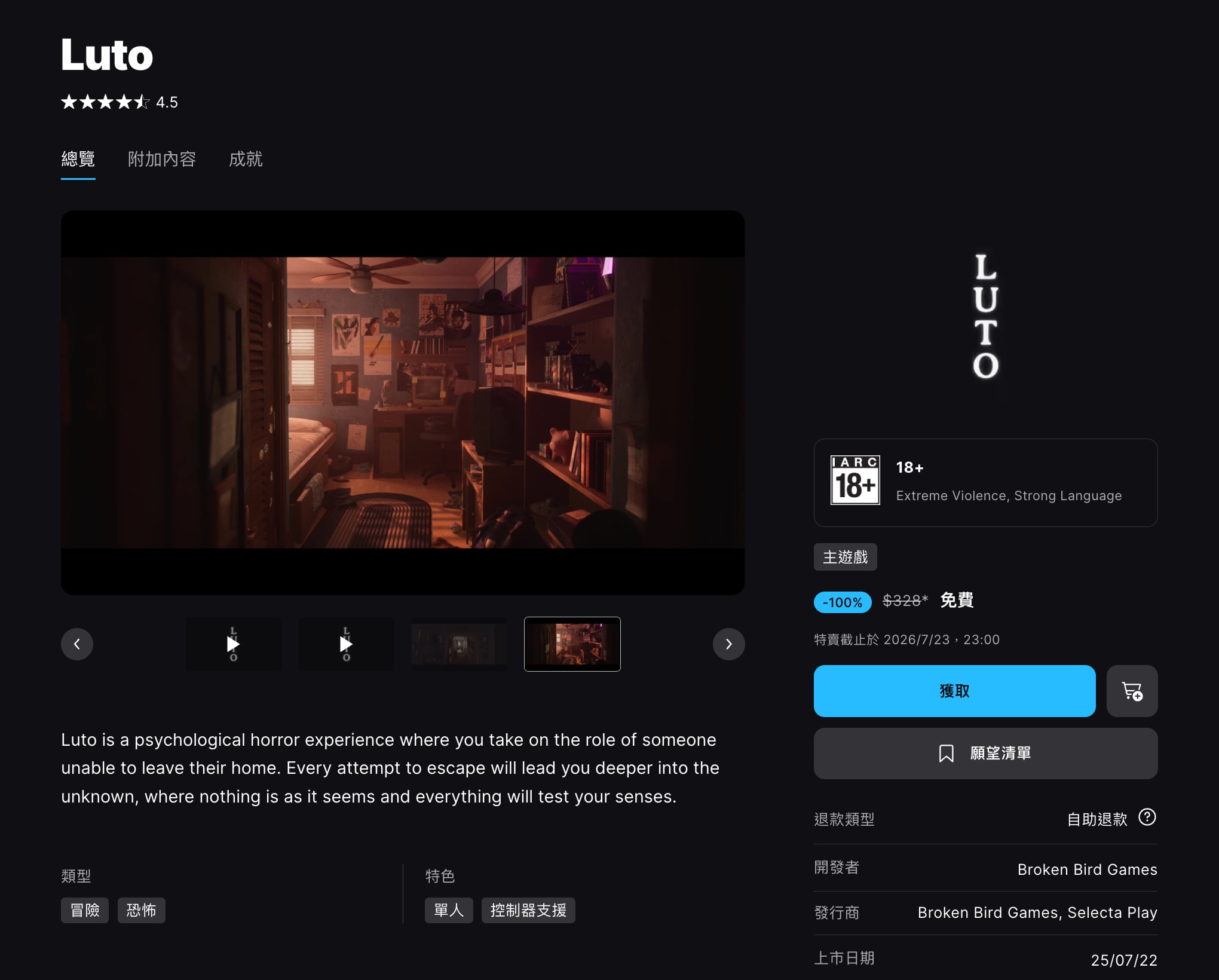
Task: Click the 類型 section heading
Action: [76, 876]
